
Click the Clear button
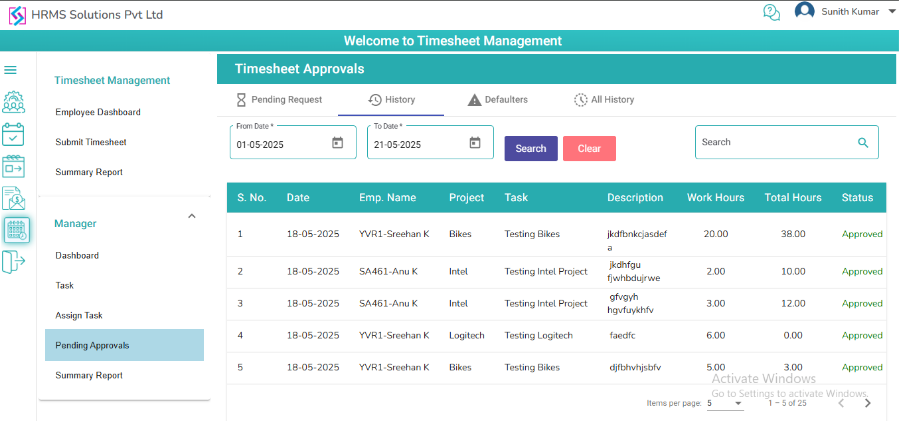coord(589,149)
